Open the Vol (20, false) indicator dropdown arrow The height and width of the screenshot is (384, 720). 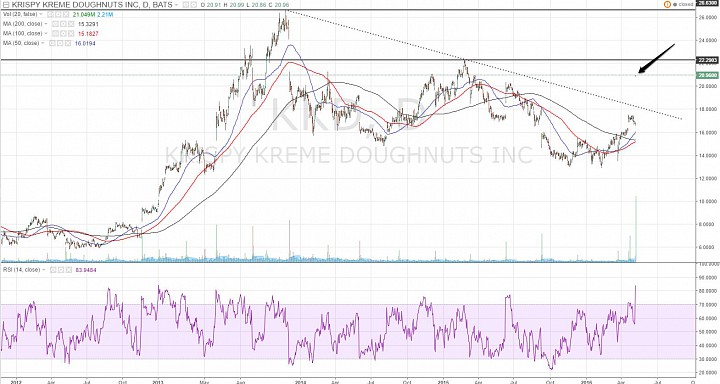point(41,14)
